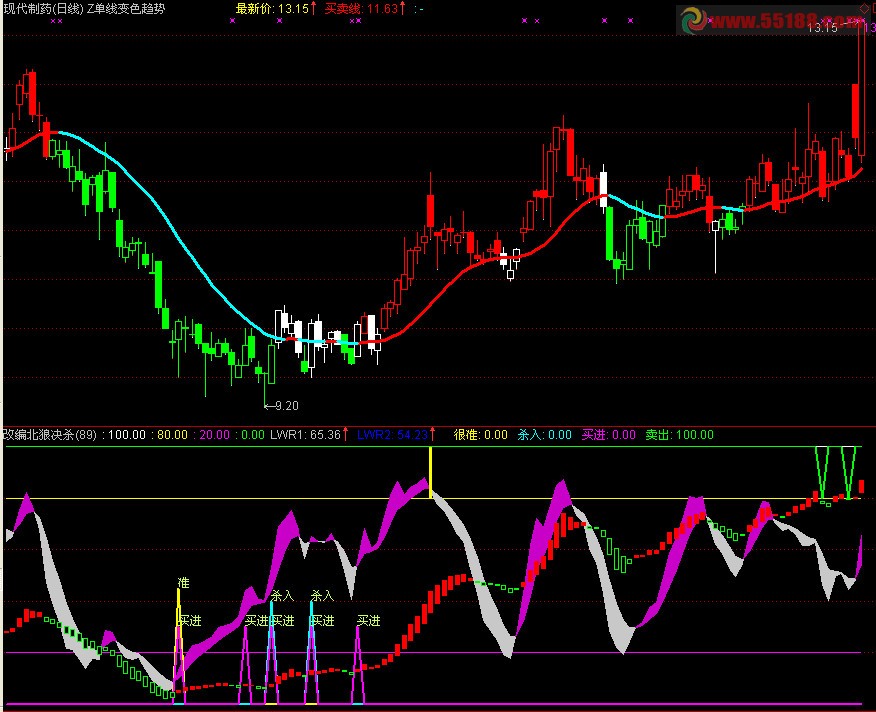This screenshot has height=712, width=876.
Task: Click the 买进: 0.00 magenta value
Action: pos(608,435)
